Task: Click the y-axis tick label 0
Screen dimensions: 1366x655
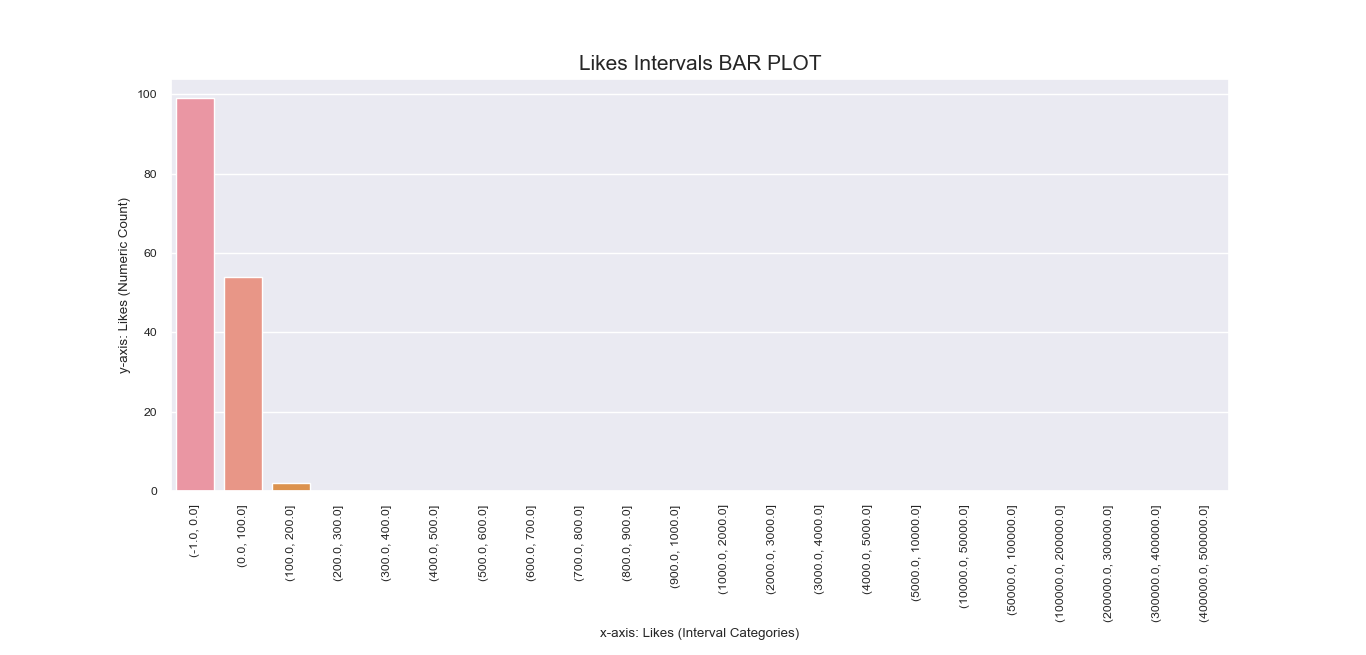Action: coord(154,492)
